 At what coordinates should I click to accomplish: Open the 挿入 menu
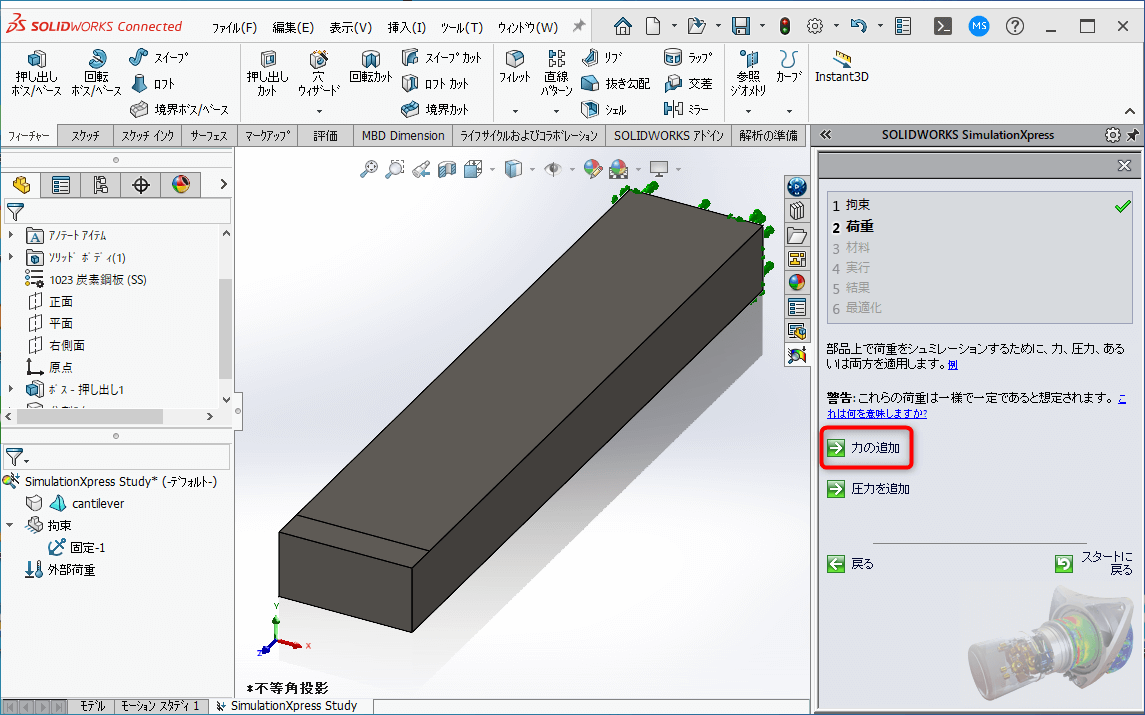click(406, 27)
